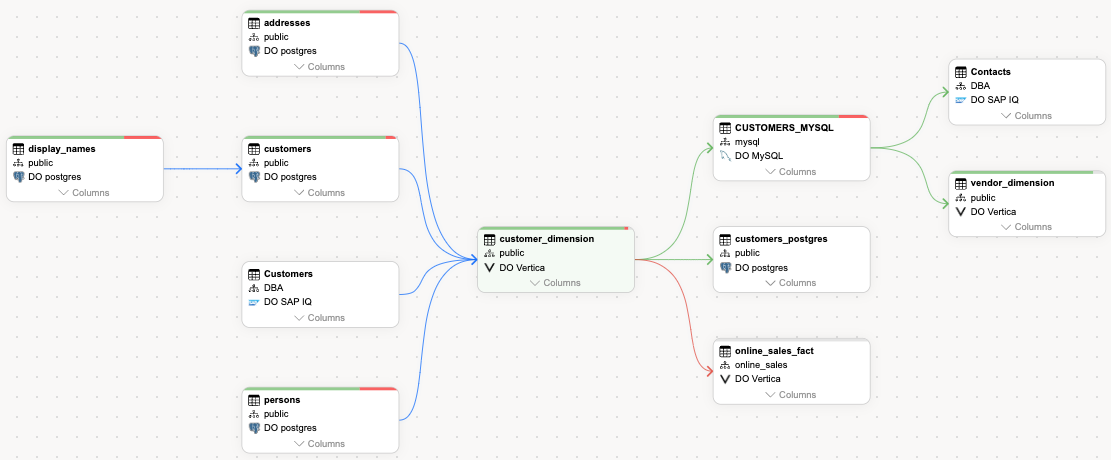
Task: Show Columns for online_sales_fact table
Action: (x=791, y=395)
